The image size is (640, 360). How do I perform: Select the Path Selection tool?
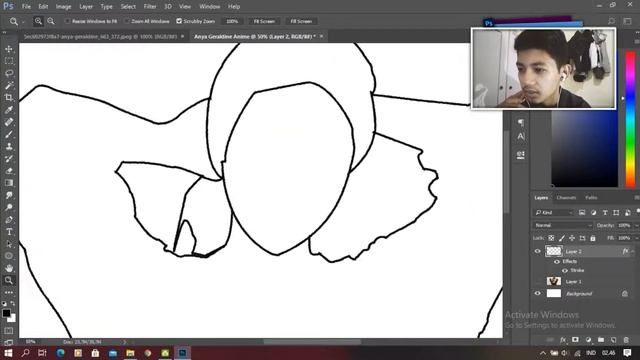[x=9, y=244]
